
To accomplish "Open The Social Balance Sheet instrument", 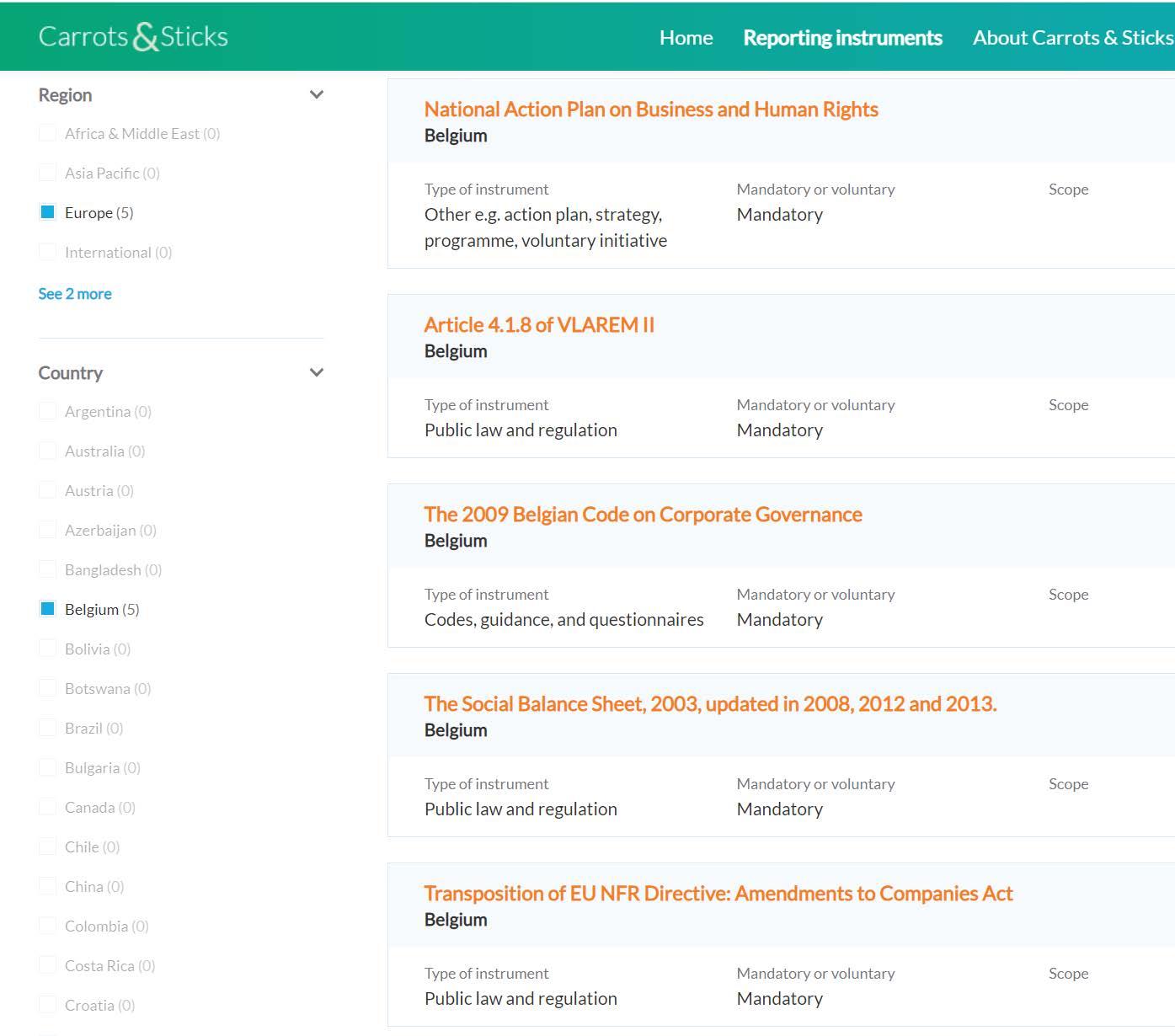I will tap(710, 704).
